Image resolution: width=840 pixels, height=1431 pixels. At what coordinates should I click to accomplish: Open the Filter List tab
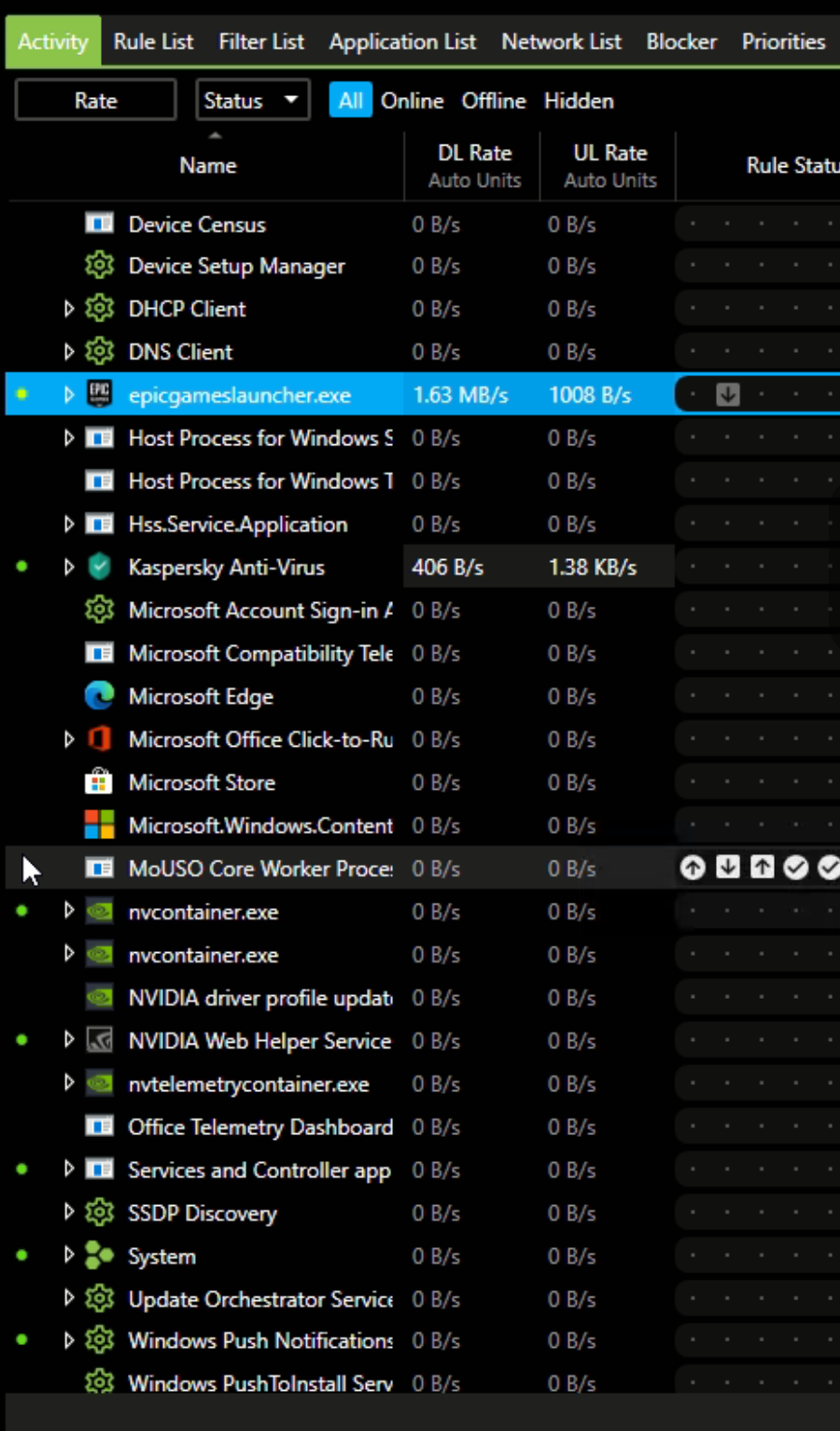(261, 42)
